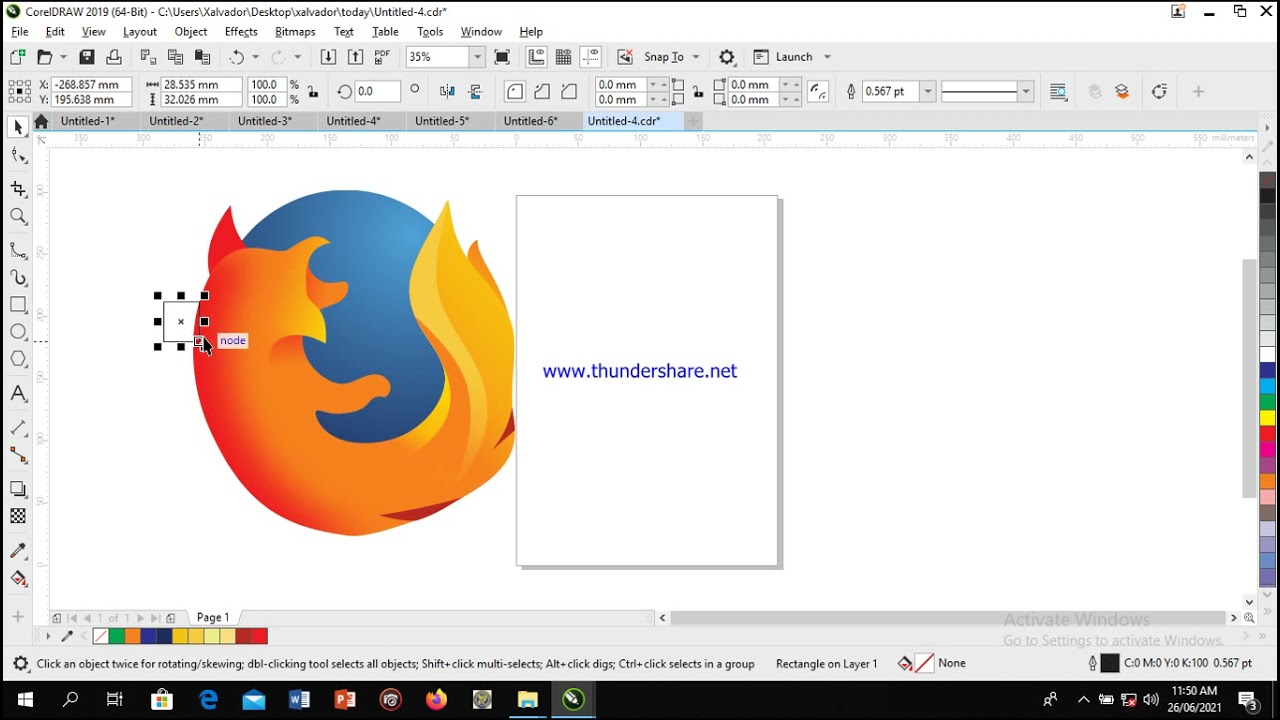Expand the Undo history dropdown

[256, 57]
